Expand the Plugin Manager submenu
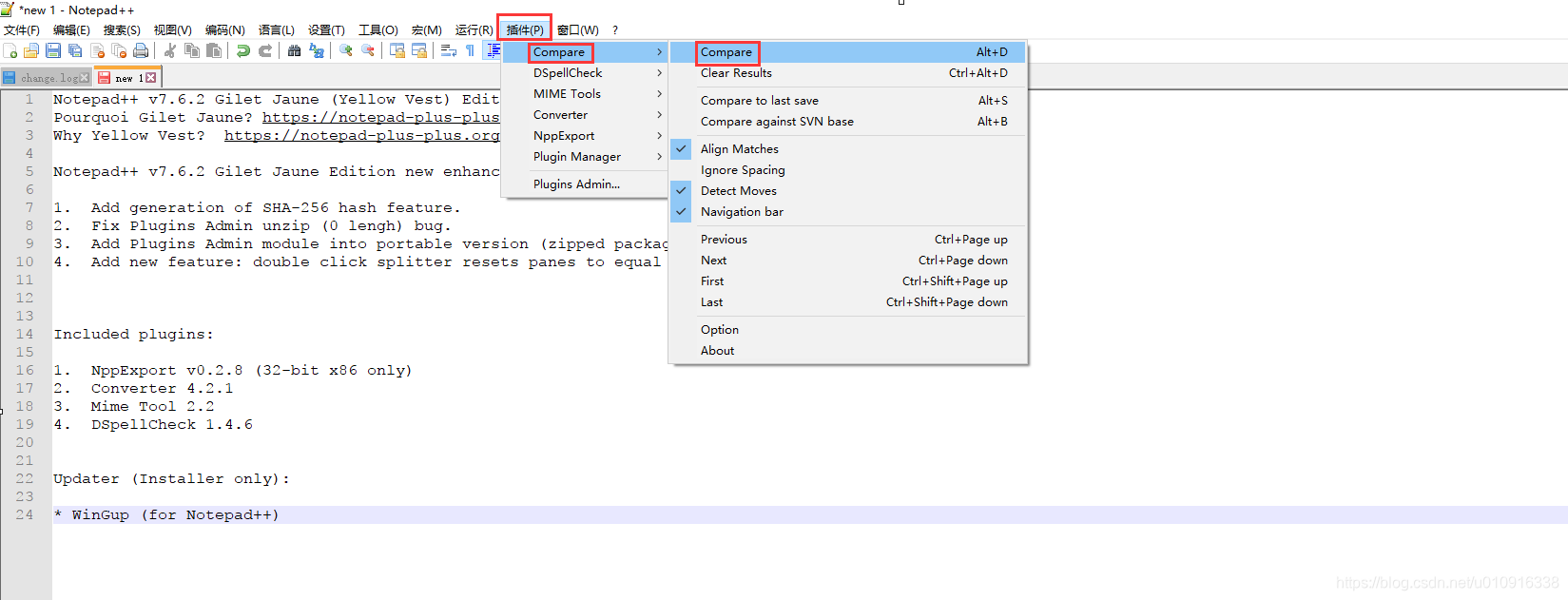Screen dimensions: 1568x600 point(585,157)
